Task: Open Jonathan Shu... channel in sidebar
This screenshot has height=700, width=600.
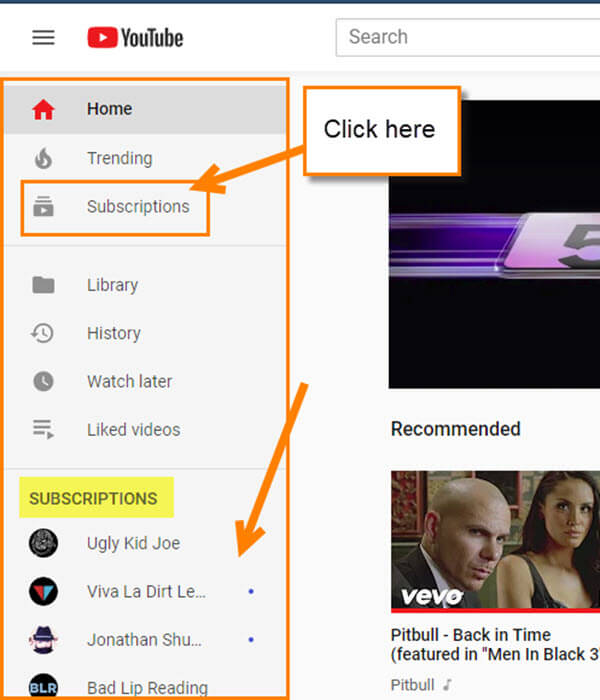Action: click(145, 640)
